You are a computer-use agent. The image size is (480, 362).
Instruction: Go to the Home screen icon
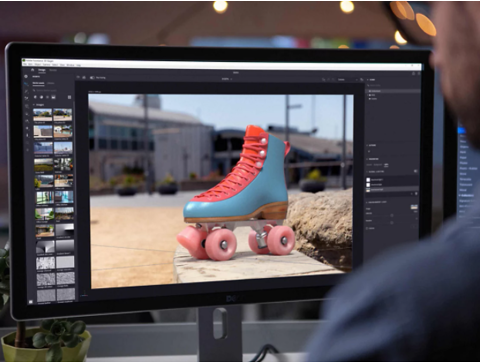(32, 70)
